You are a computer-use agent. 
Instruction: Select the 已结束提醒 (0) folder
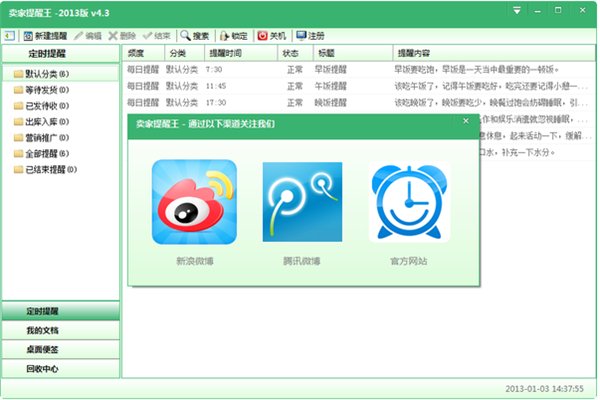[45, 169]
